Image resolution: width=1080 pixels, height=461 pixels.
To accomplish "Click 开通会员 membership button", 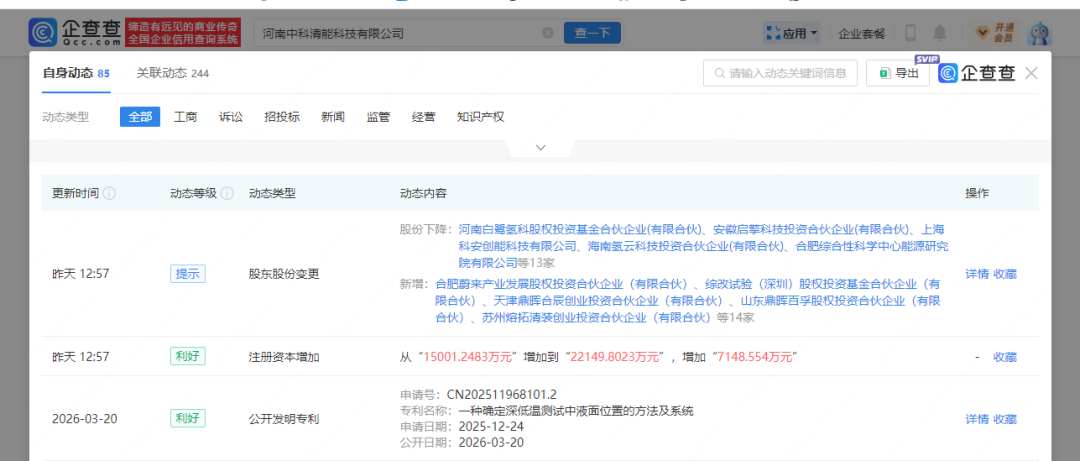I will (995, 33).
